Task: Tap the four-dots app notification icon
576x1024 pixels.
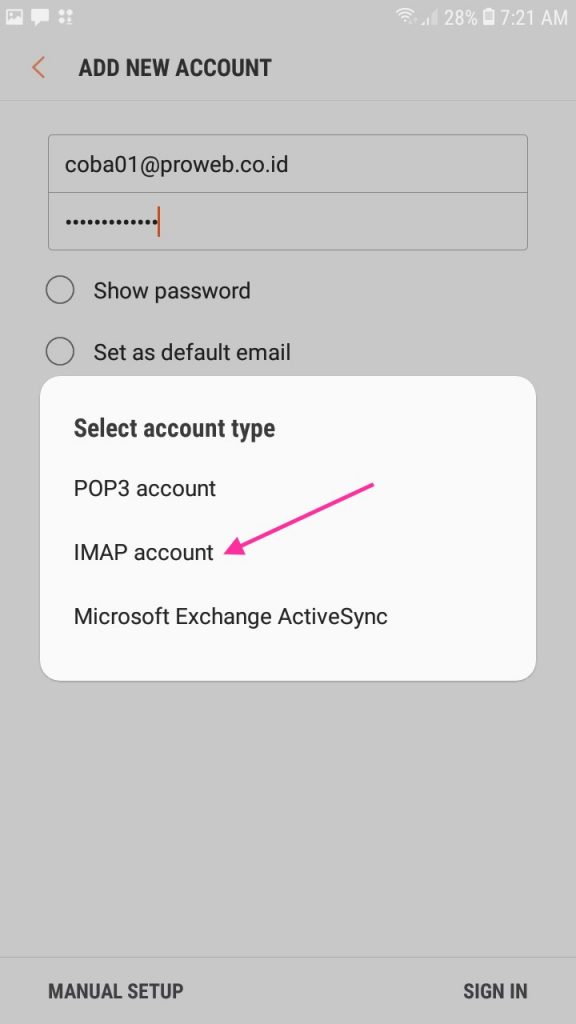Action: [x=65, y=16]
